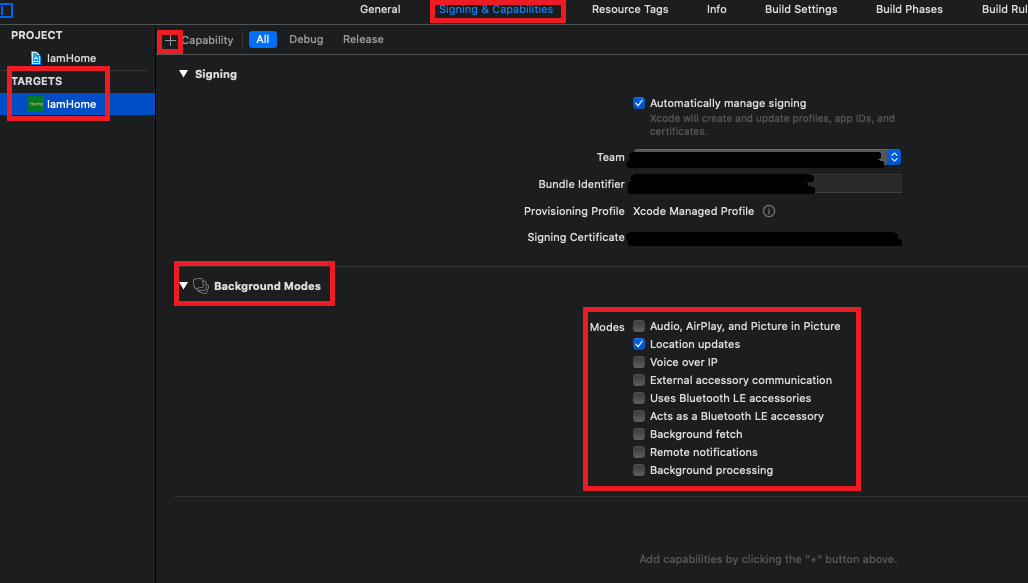Screen dimensions: 1028x583
Task: Go to the Build Settings tab
Action: pos(801,9)
